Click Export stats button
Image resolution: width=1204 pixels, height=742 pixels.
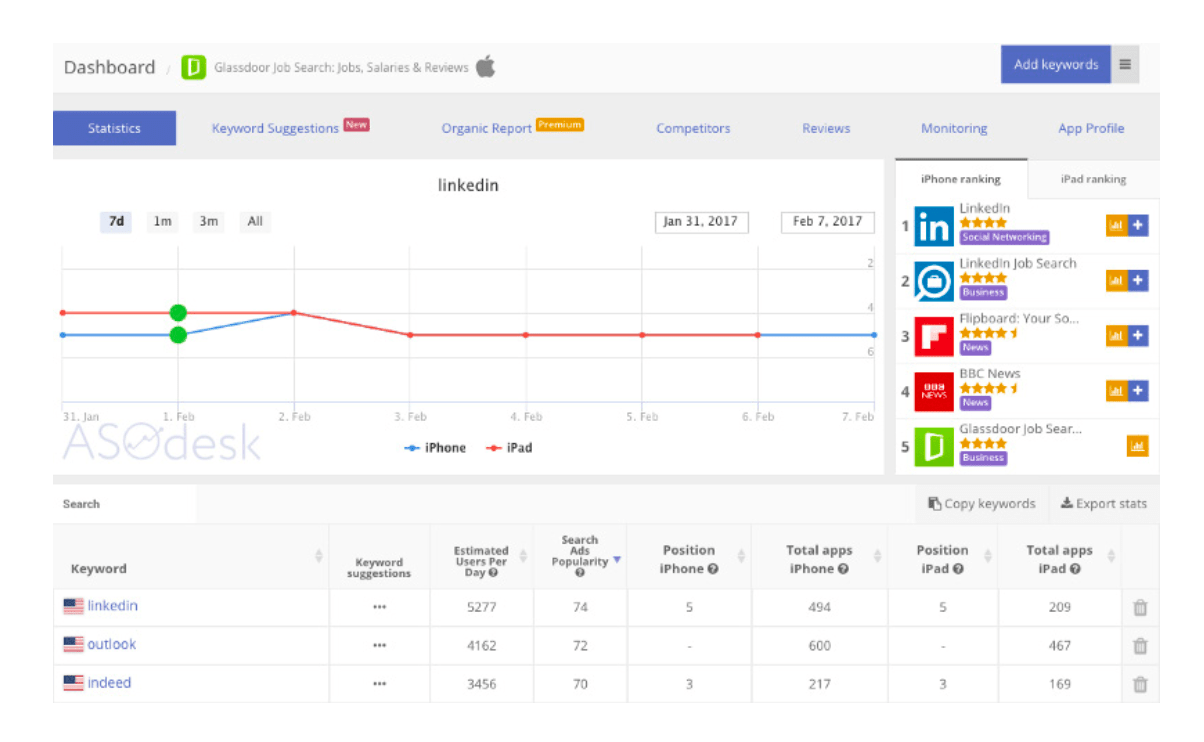1104,504
